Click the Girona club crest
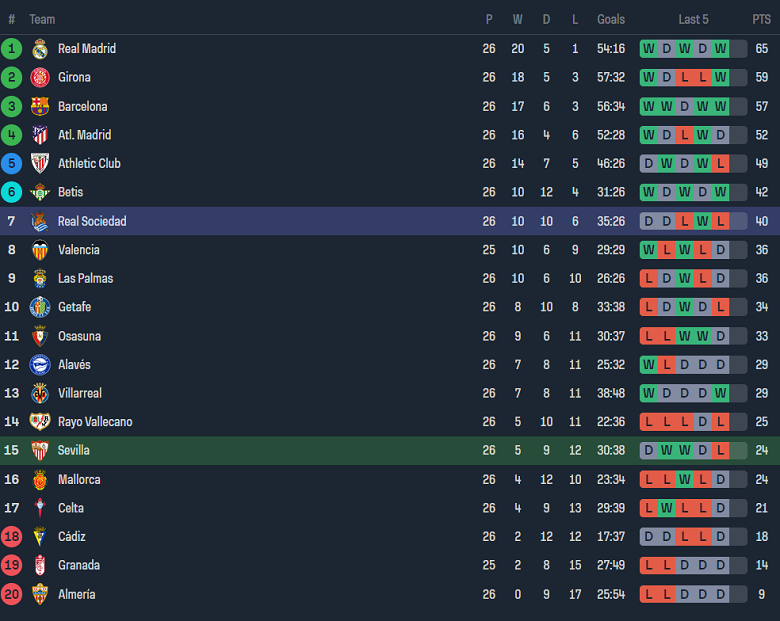This screenshot has width=780, height=621. tap(40, 78)
